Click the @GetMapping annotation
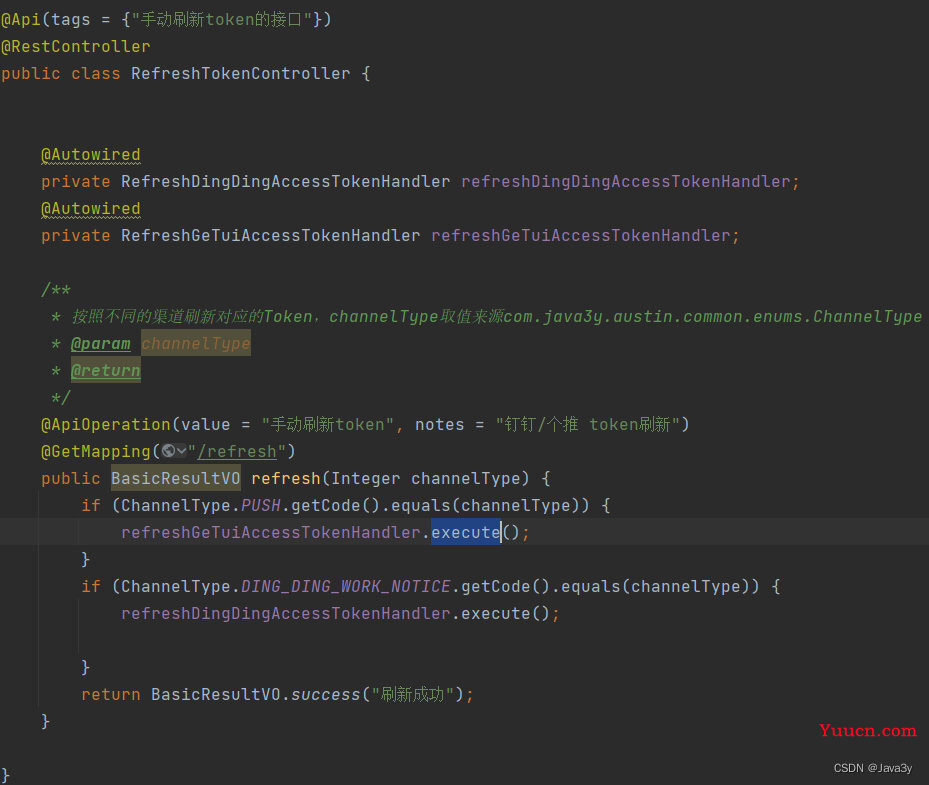The width and height of the screenshot is (929, 785). click(95, 451)
